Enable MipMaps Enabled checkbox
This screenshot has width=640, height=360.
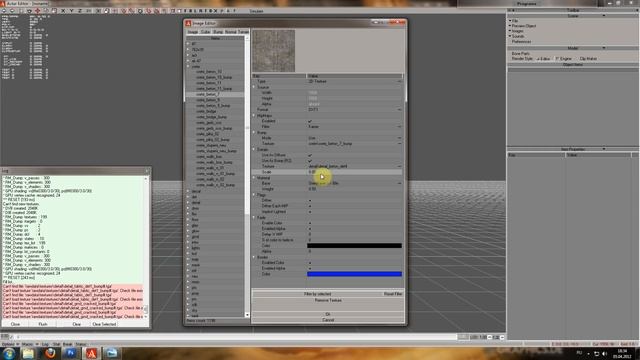coord(310,121)
